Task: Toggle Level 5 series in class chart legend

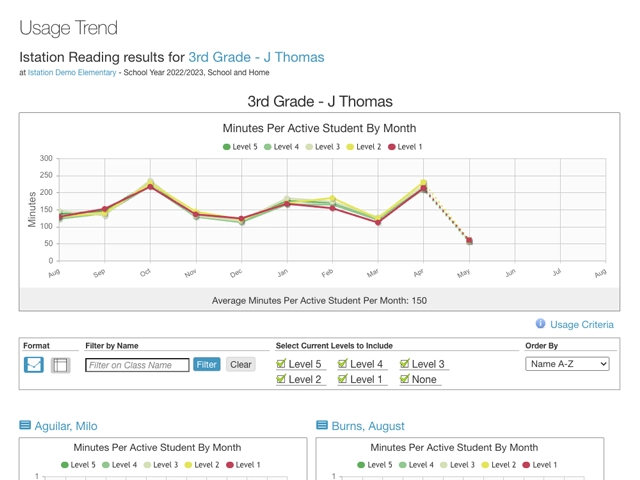Action: [x=240, y=147]
